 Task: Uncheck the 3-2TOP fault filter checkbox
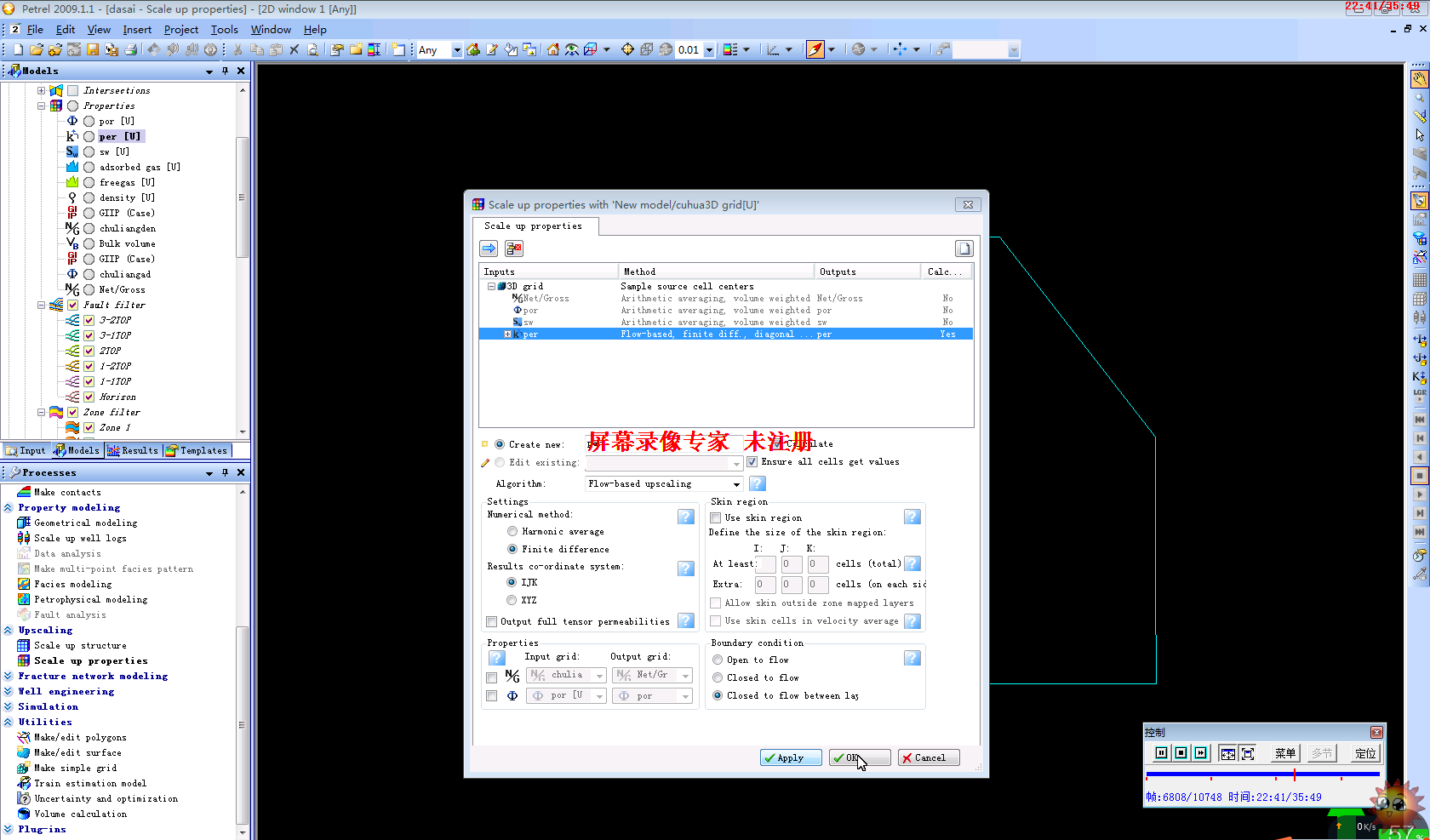tap(89, 320)
